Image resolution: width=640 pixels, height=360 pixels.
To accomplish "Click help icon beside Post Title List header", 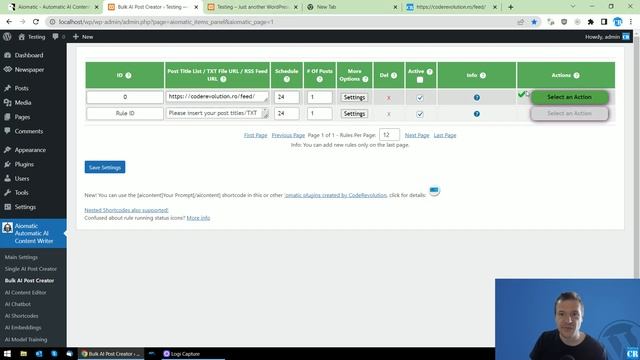I will point(223,79).
